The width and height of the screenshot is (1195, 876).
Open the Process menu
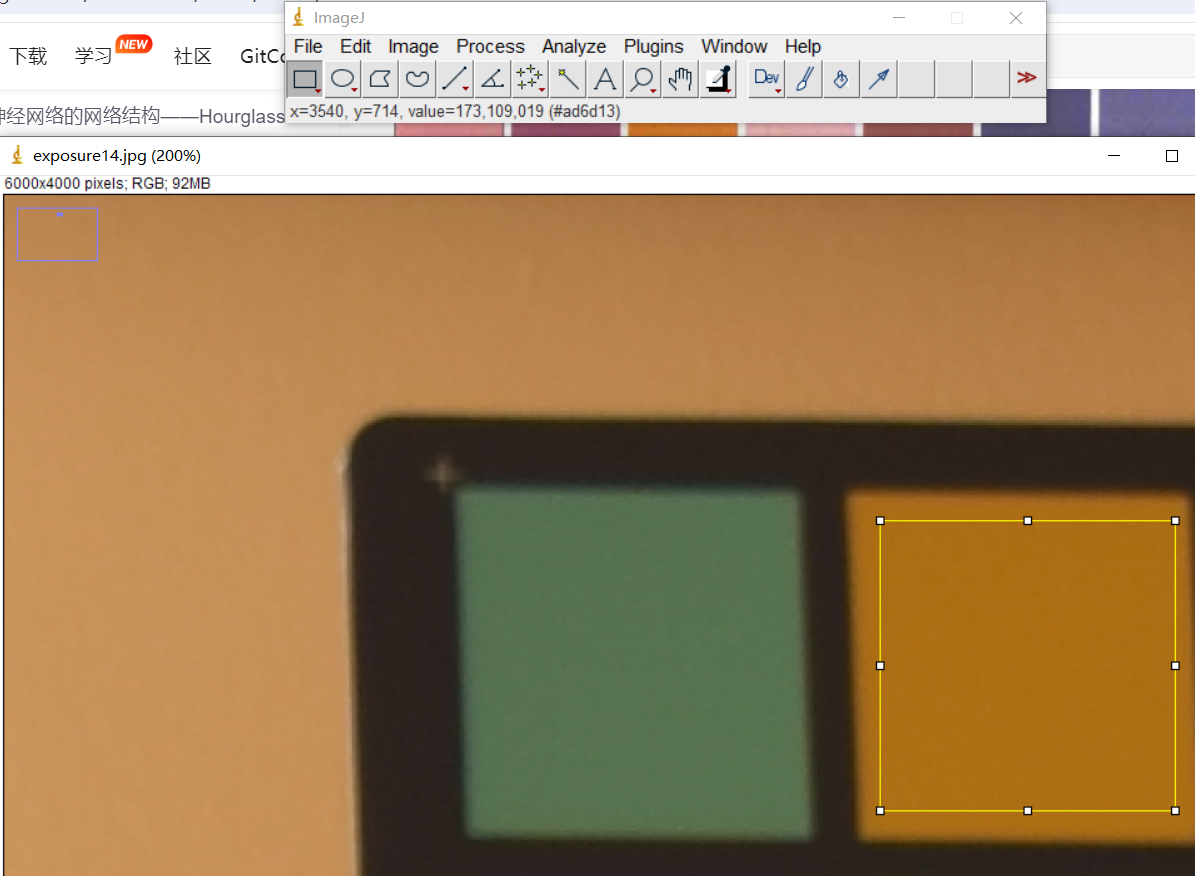[x=490, y=47]
